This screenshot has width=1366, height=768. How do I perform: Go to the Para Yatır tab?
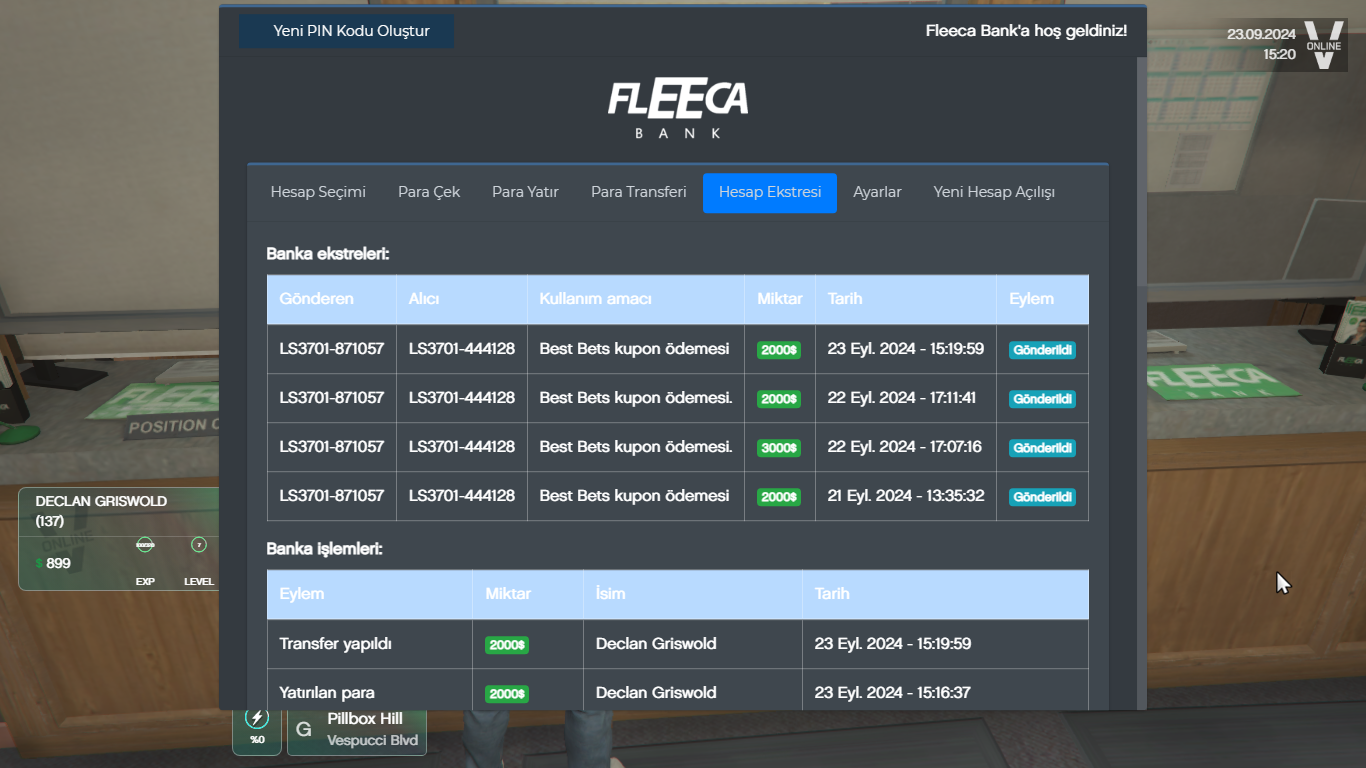click(525, 192)
